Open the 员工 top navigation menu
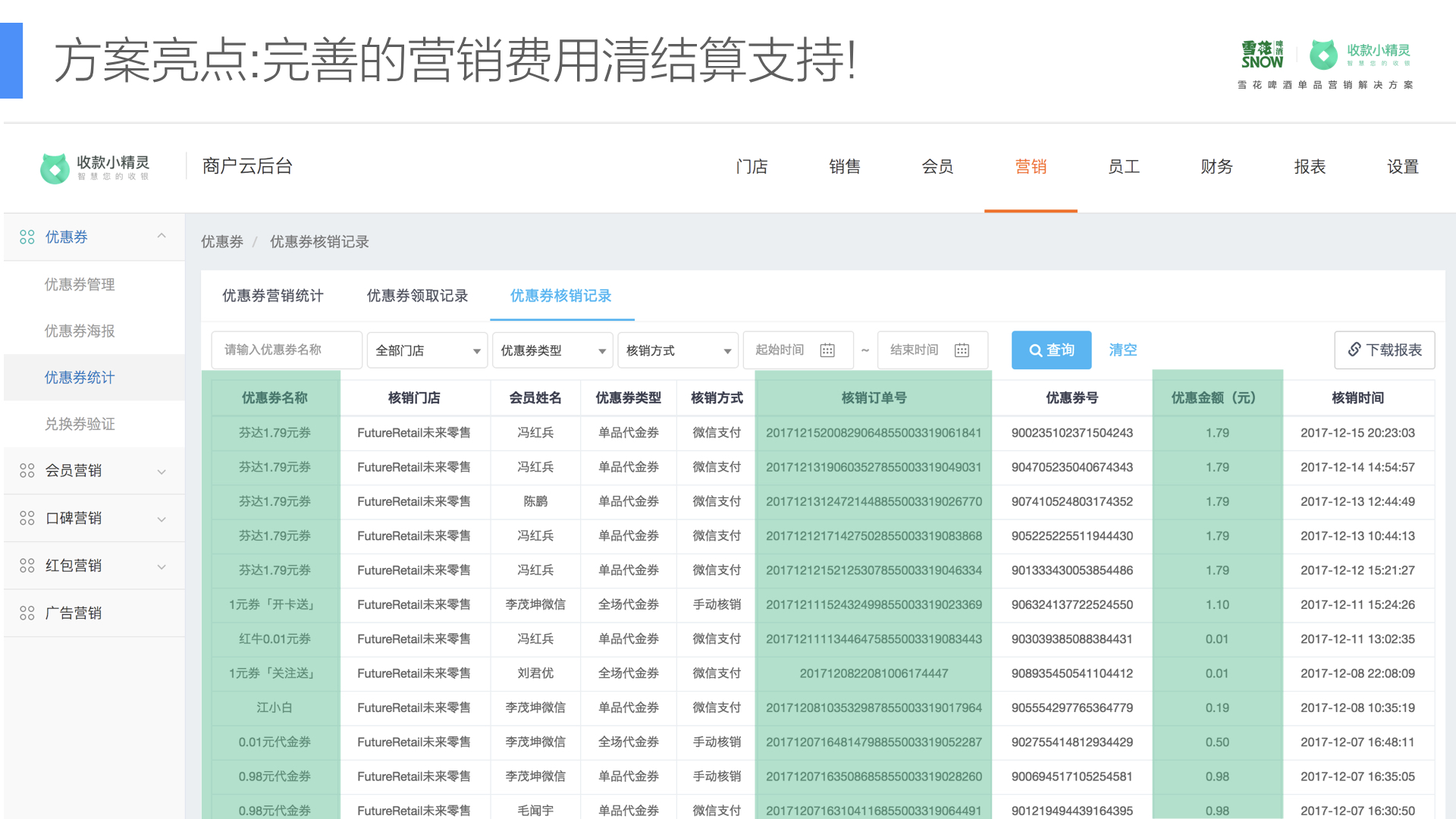The width and height of the screenshot is (1456, 819). (1124, 167)
